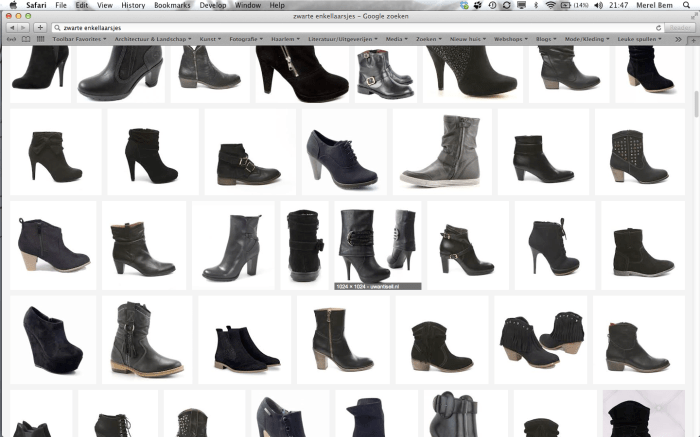Expand the Toolbar Favorites bookmark folder
Image resolution: width=700 pixels, height=437 pixels.
[80, 39]
